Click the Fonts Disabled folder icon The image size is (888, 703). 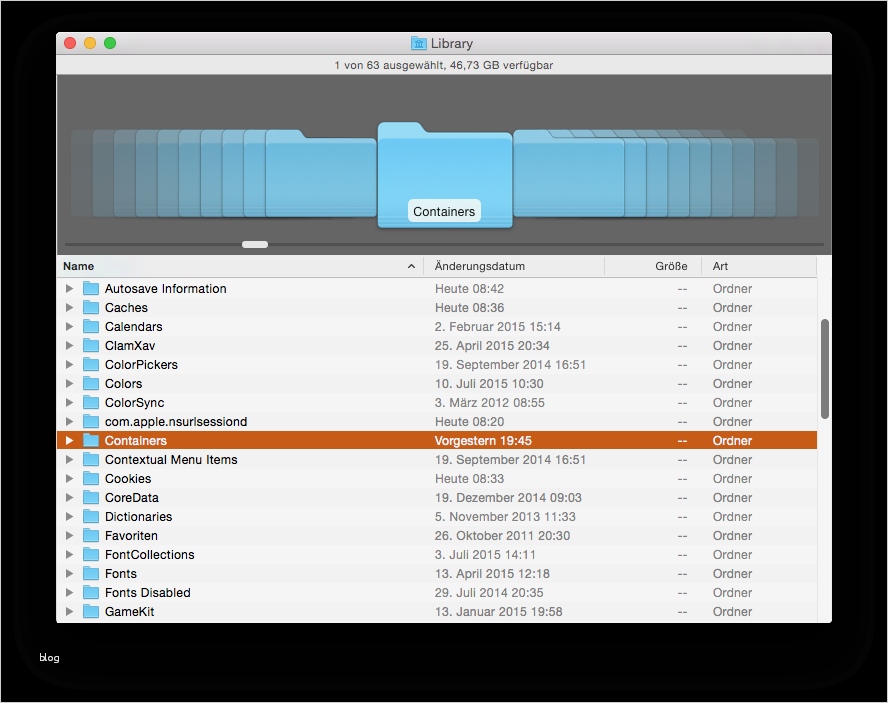[91, 592]
